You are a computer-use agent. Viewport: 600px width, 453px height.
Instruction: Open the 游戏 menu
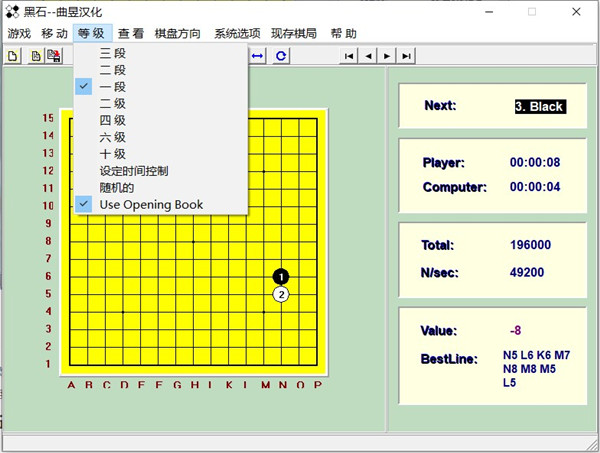(19, 33)
